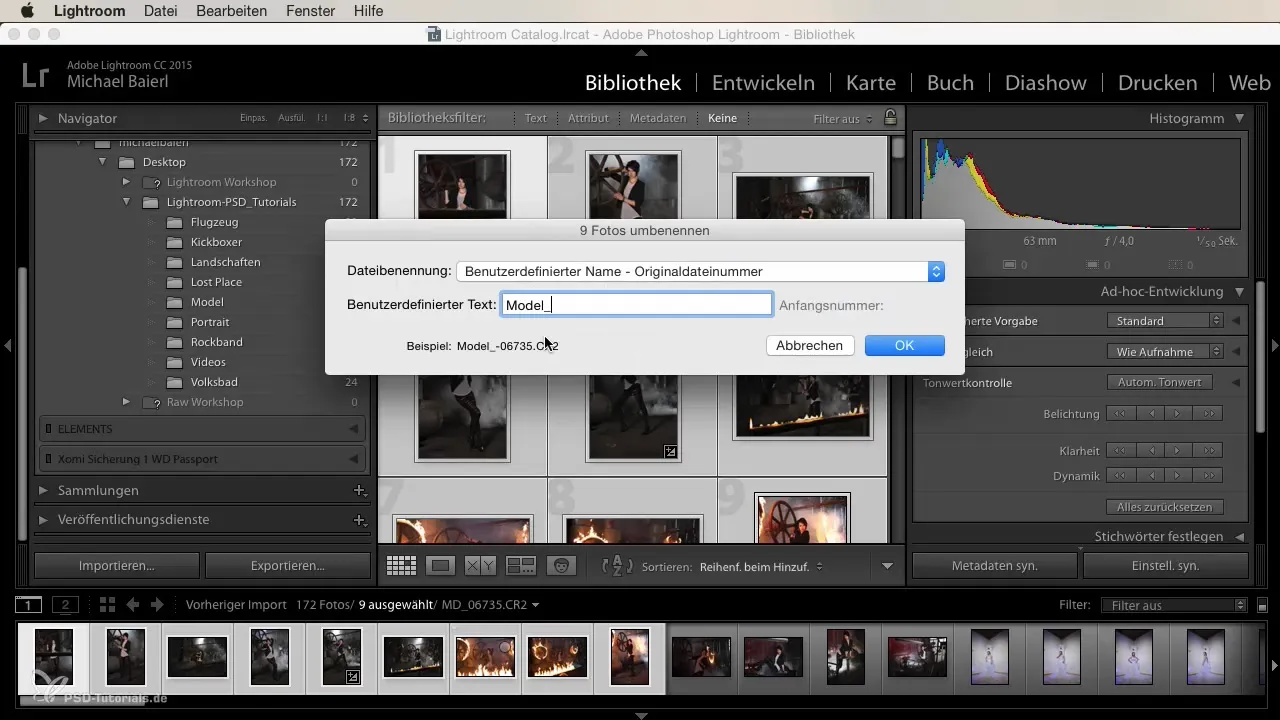Screen dimensions: 1280x720
Task: Collapse Ad-hoc-Entwicklung panel
Action: click(1239, 292)
